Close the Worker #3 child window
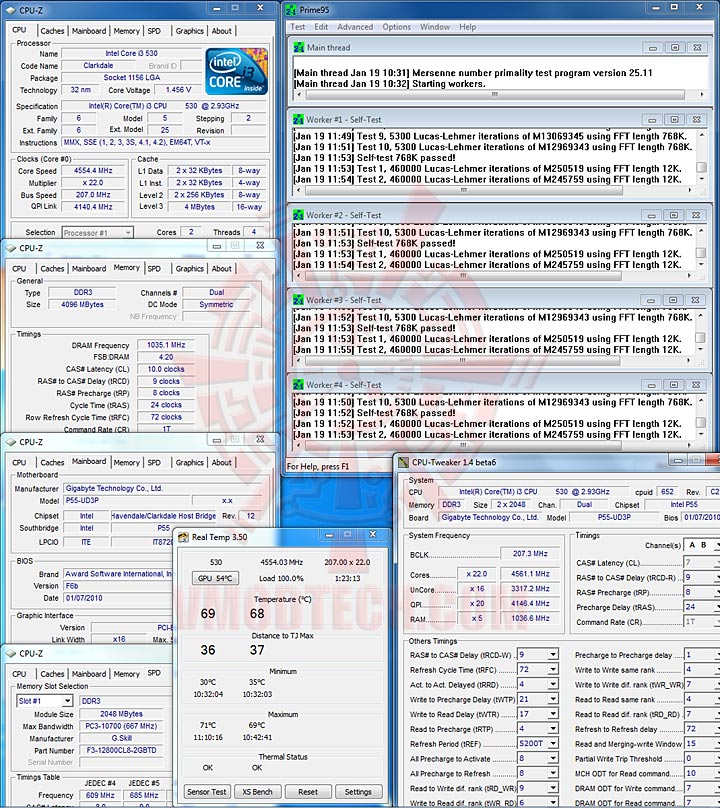Image resolution: width=720 pixels, height=808 pixels. [x=695, y=300]
